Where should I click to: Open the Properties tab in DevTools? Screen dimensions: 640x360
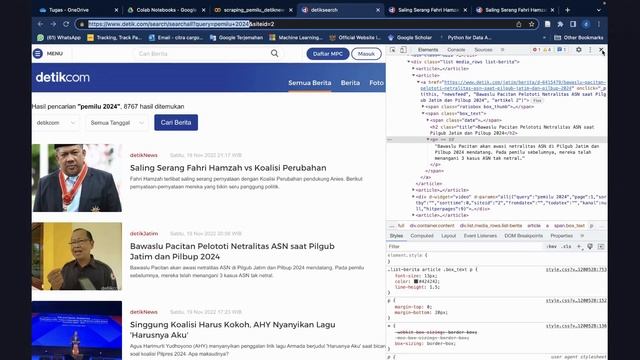coord(561,236)
